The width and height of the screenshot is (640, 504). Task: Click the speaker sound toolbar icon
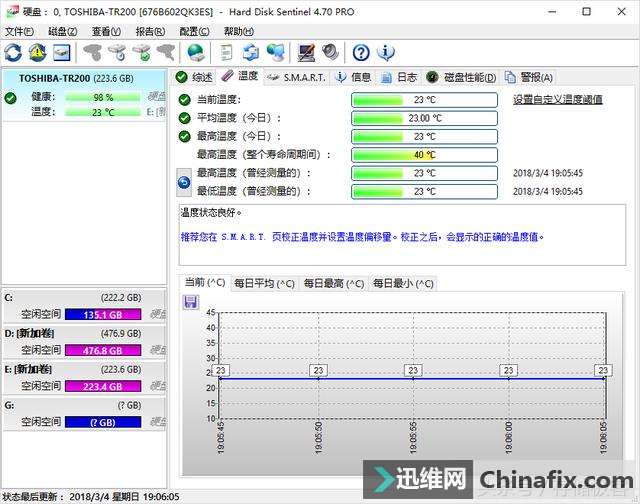pyautogui.click(x=330, y=53)
